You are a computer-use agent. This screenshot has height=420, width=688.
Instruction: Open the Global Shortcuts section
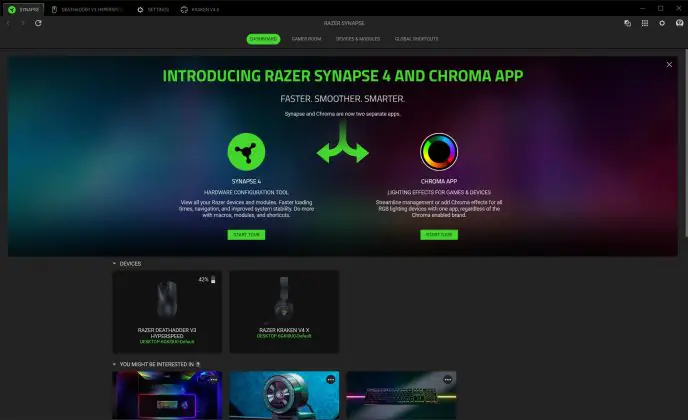click(x=416, y=39)
